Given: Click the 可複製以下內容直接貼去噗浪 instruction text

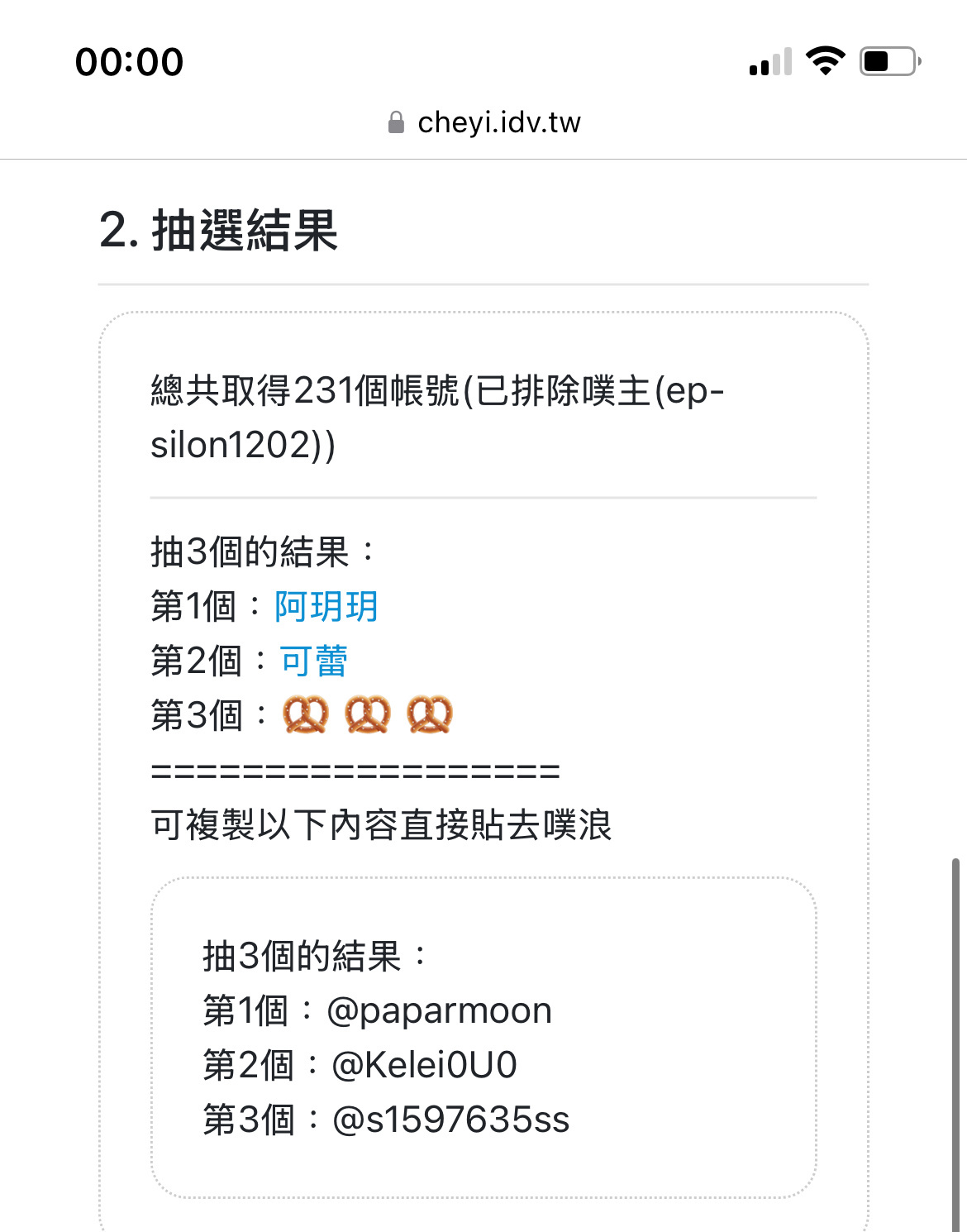Looking at the screenshot, I should pos(381,824).
